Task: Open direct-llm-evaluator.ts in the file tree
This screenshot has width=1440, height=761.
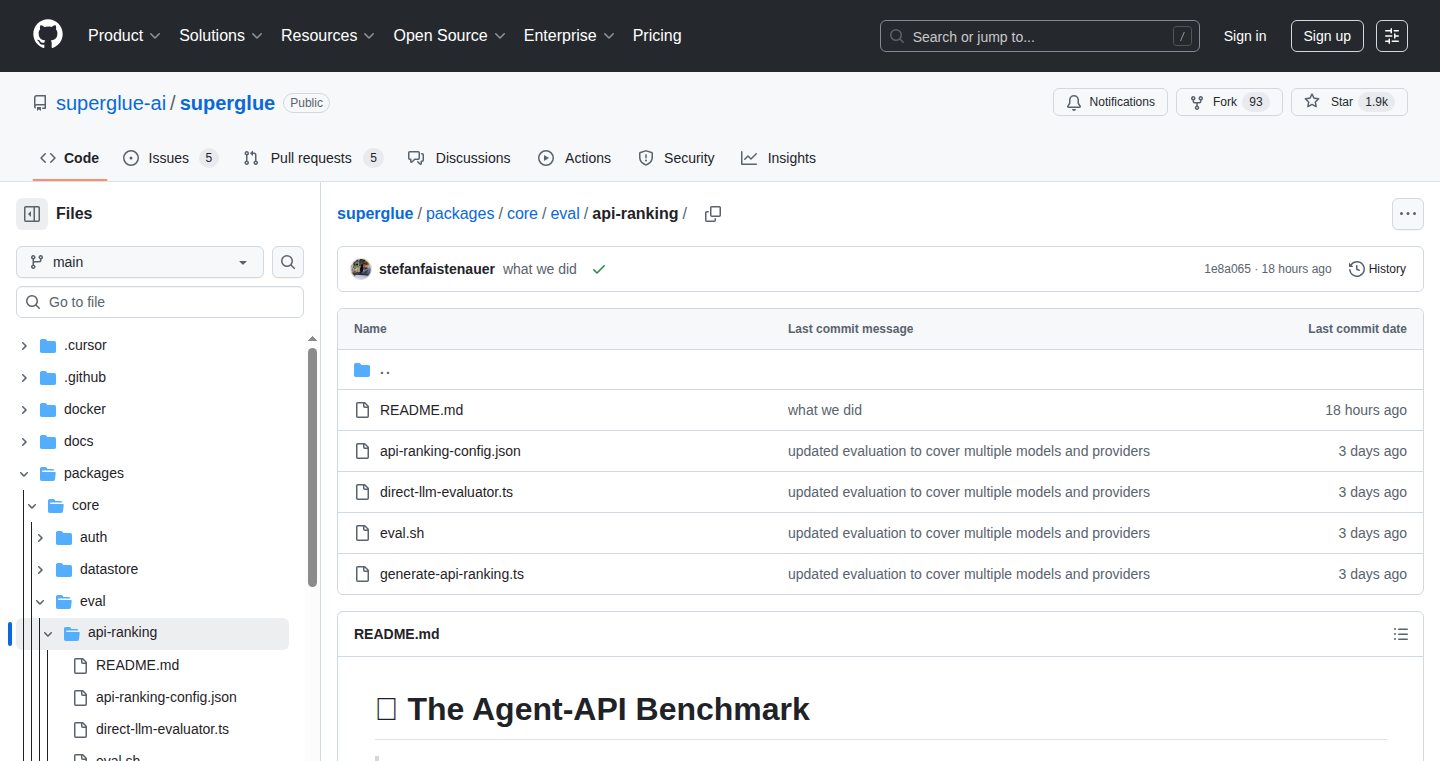Action: point(162,729)
